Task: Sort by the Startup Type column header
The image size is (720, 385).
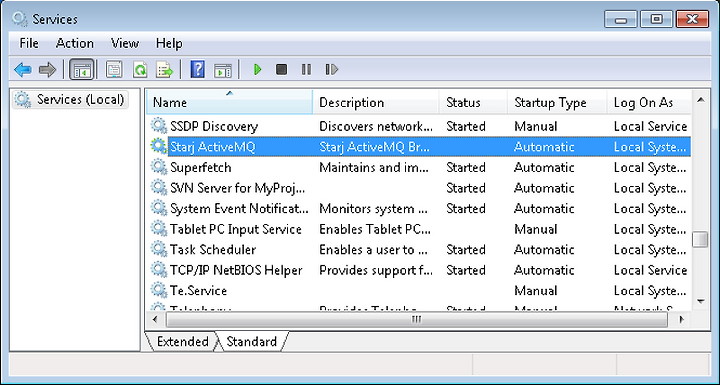Action: [557, 102]
